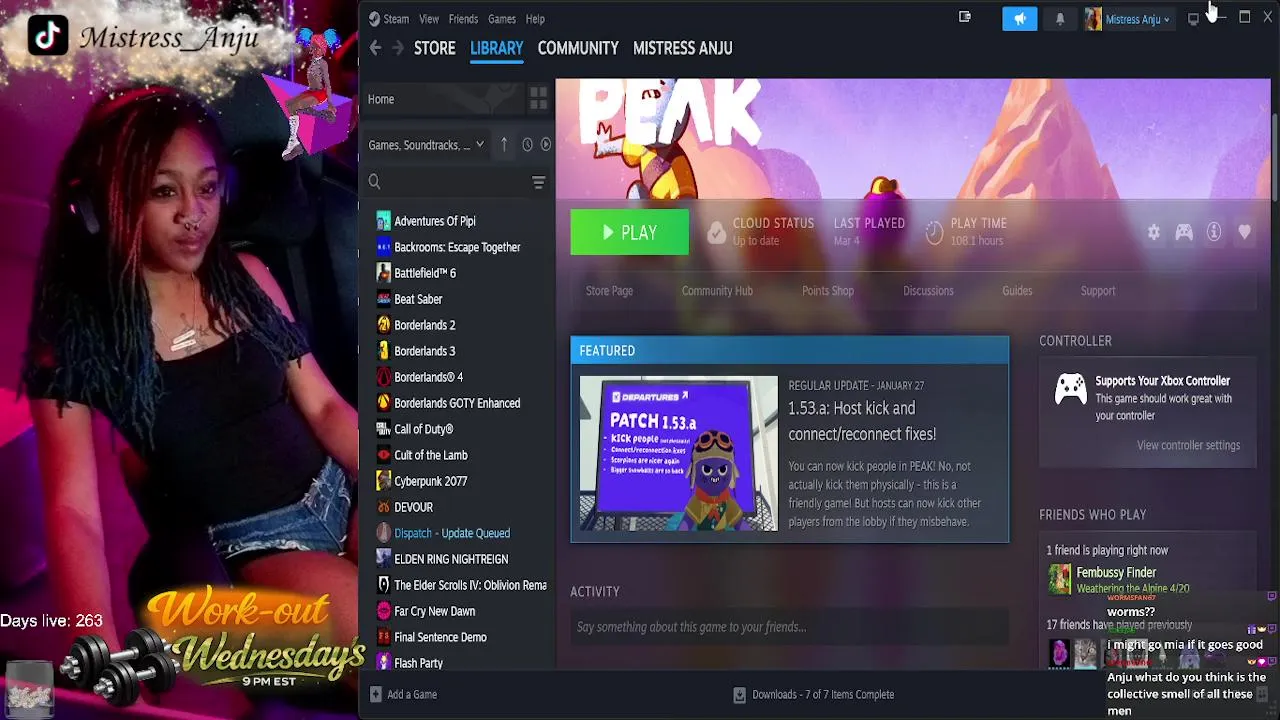Image resolution: width=1280 pixels, height=720 pixels.
Task: Click the activity status input field
Action: [790, 627]
